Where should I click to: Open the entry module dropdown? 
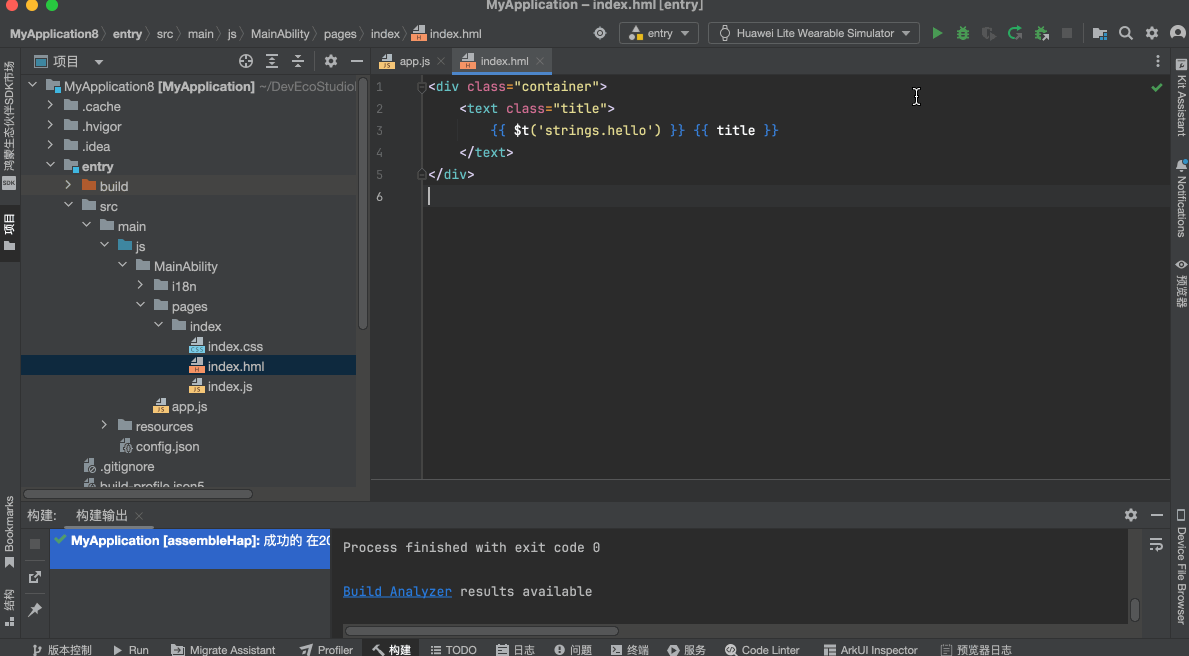click(659, 33)
